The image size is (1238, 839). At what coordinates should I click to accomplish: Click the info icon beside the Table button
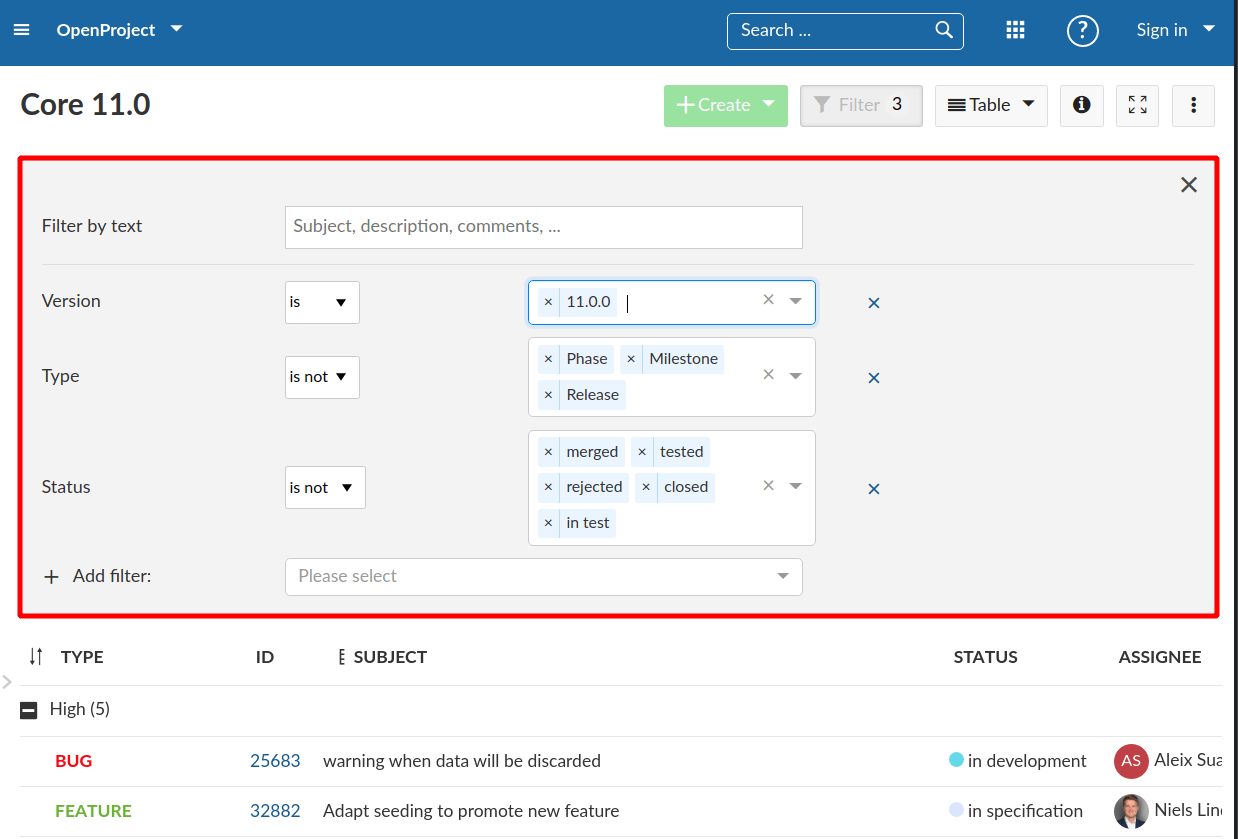click(x=1081, y=105)
